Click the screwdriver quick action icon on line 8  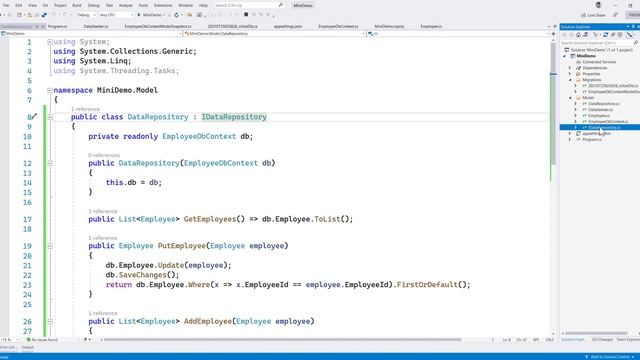(x=35, y=116)
